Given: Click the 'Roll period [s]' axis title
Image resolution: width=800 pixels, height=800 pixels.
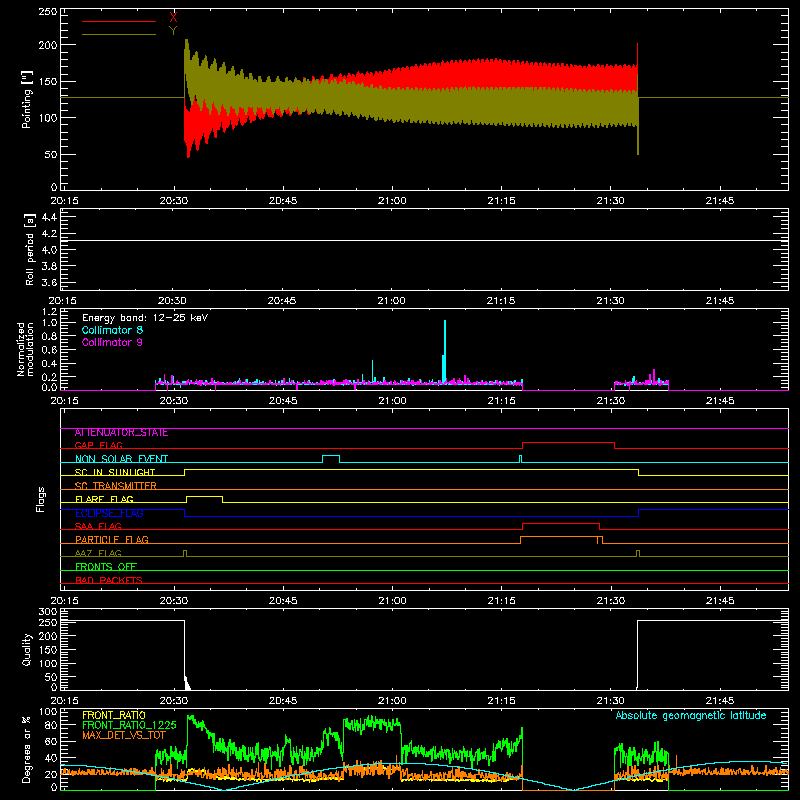Looking at the screenshot, I should tap(30, 249).
